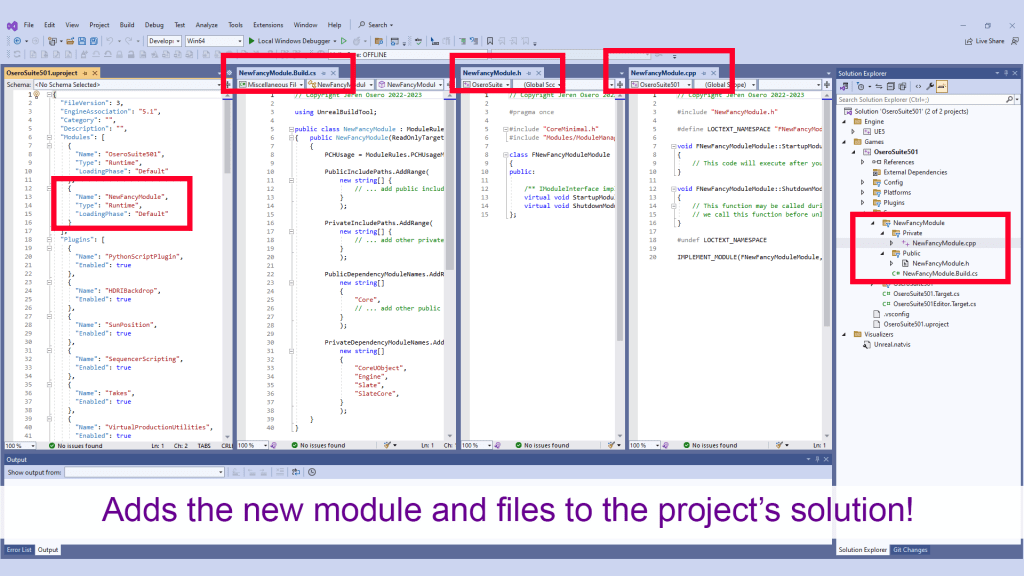Viewport: 1024px width, 576px height.
Task: Click the green Start Debugging arrow
Action: (x=250, y=41)
